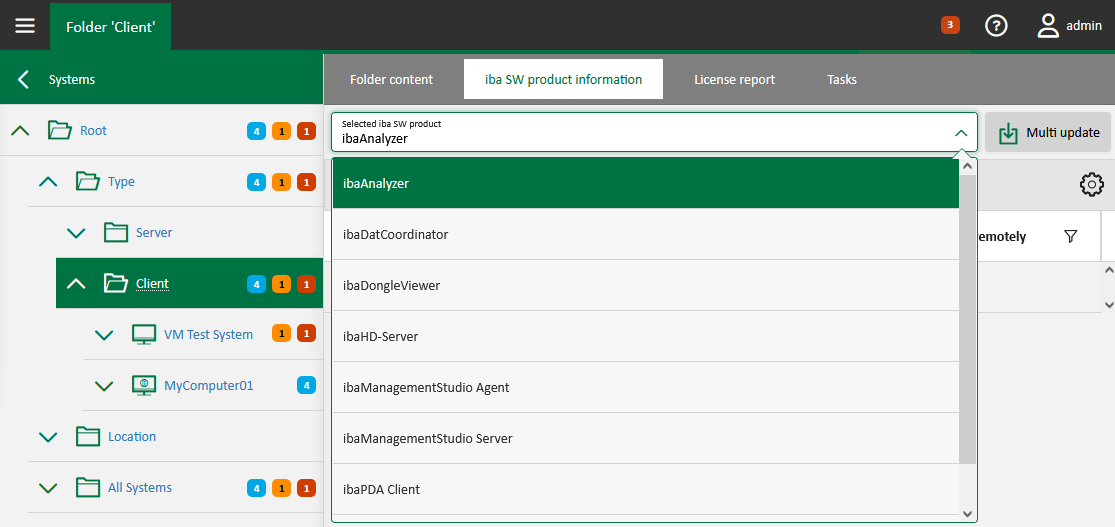Click the All Systems folder icon

click(88, 487)
